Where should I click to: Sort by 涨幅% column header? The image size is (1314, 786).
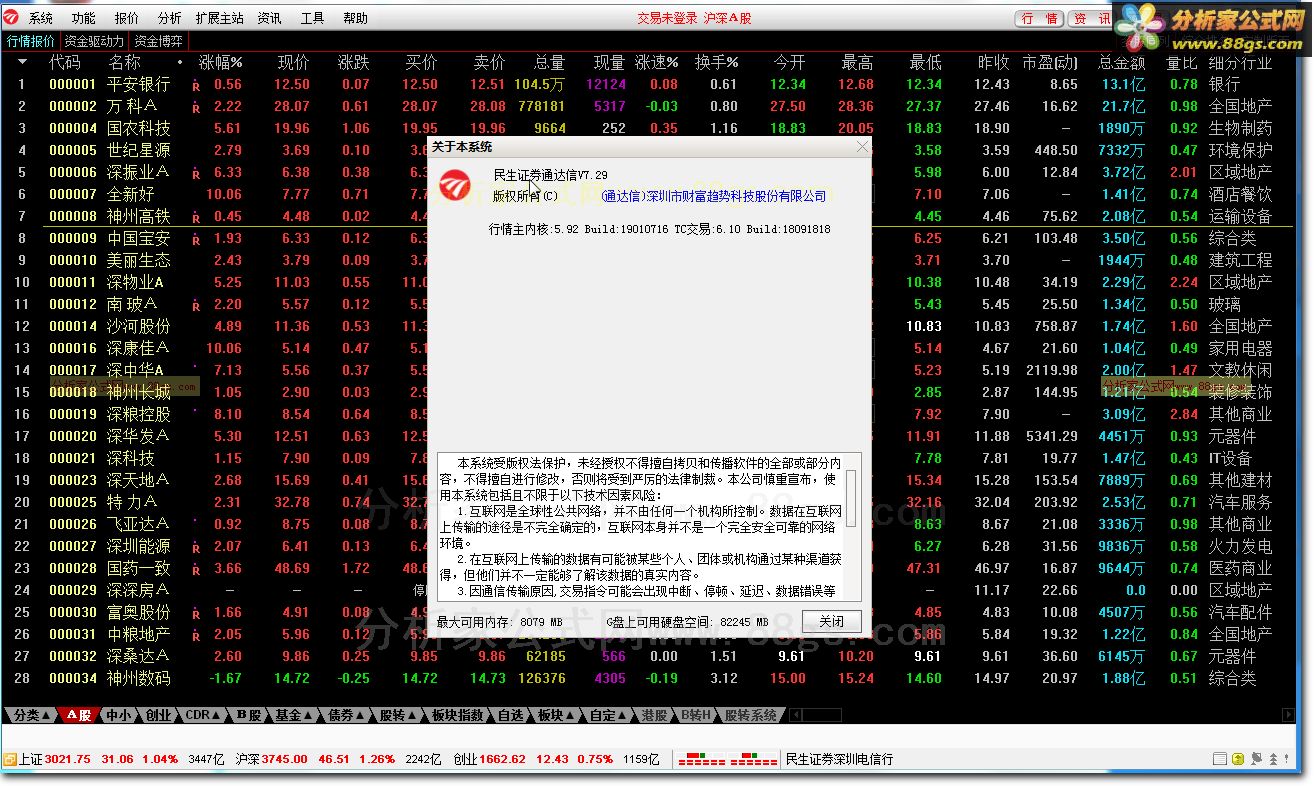click(x=220, y=62)
